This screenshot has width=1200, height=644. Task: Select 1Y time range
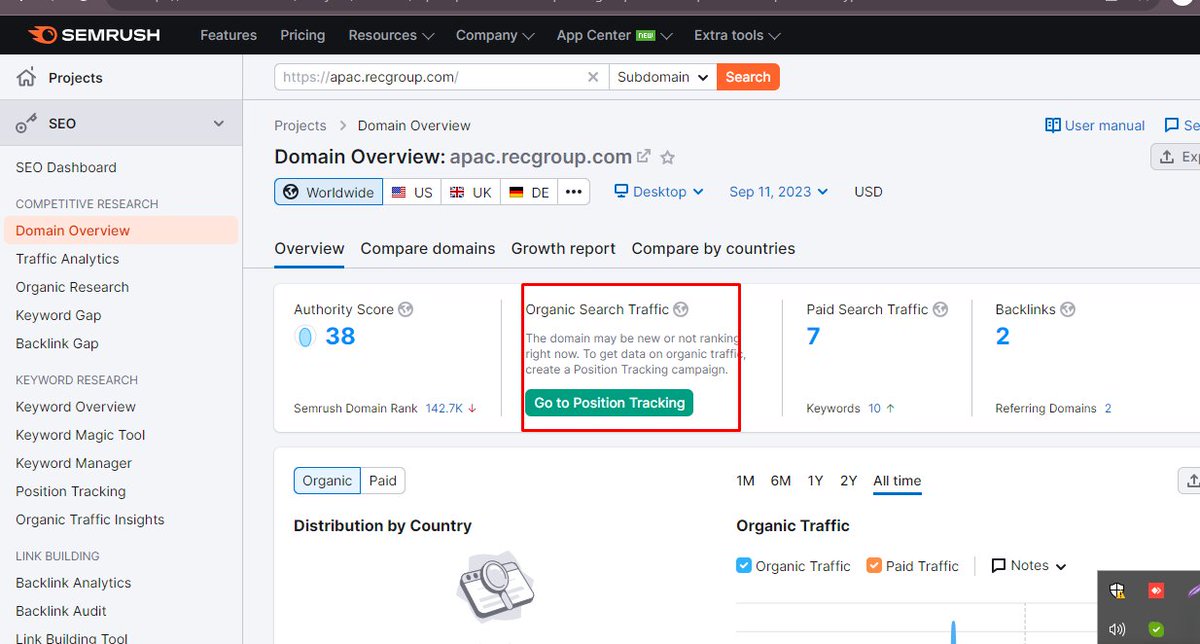tap(815, 481)
